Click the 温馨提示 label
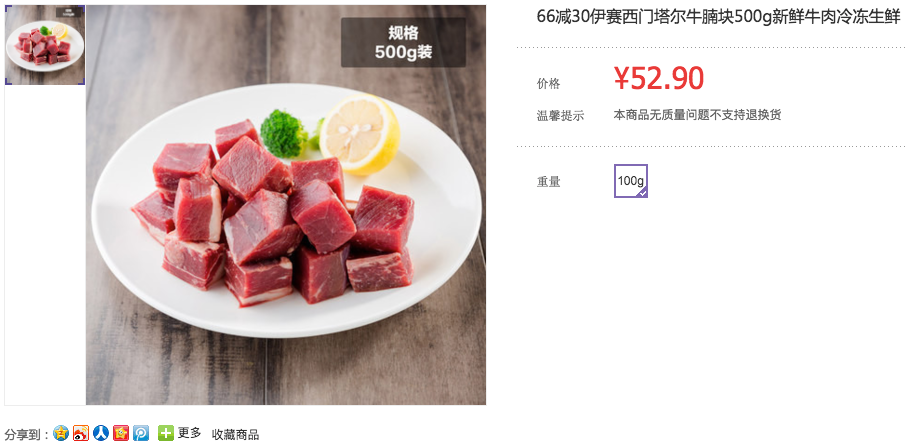 560,116
